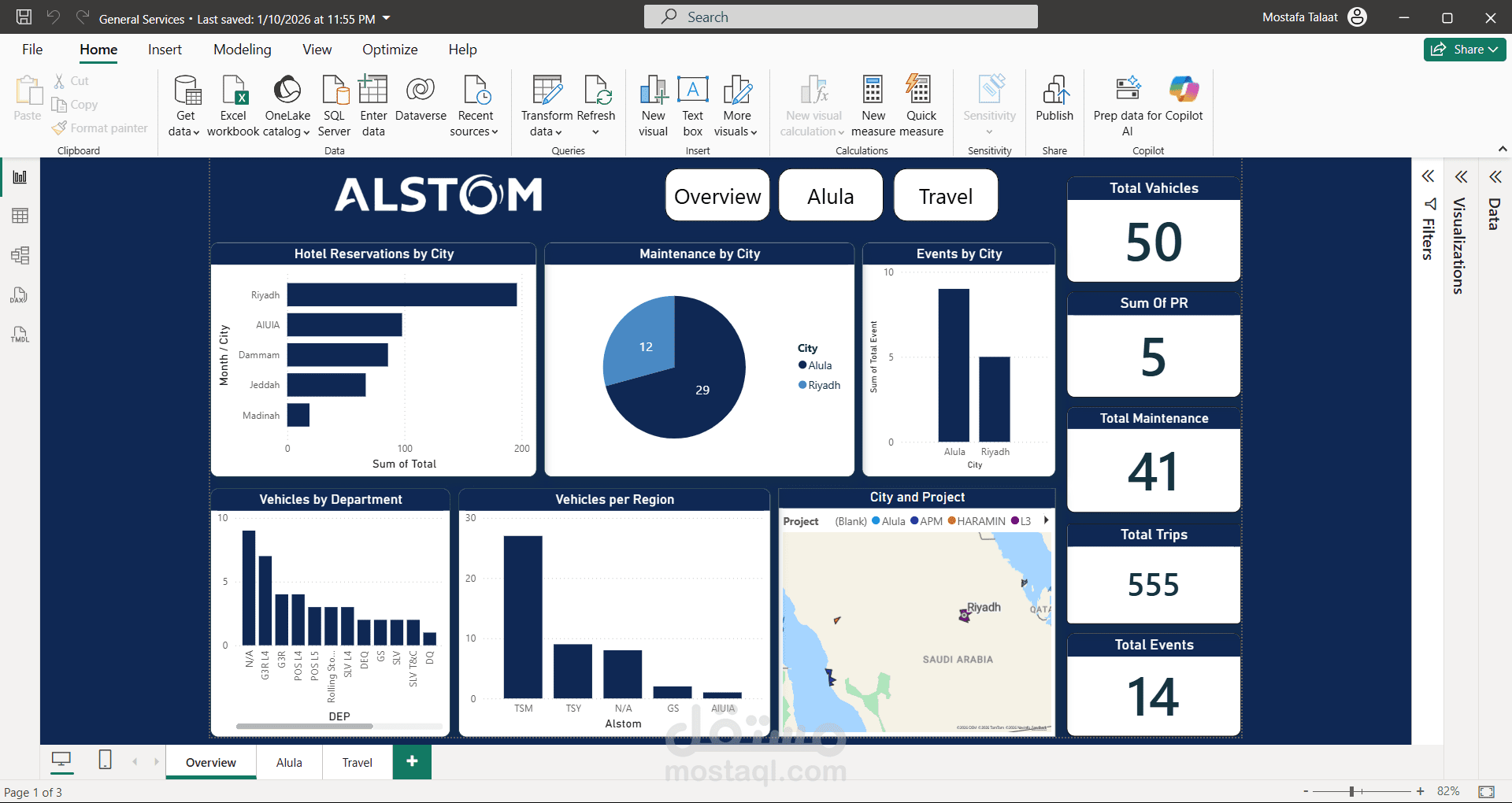Open file title saved-version dropdown

point(387,18)
